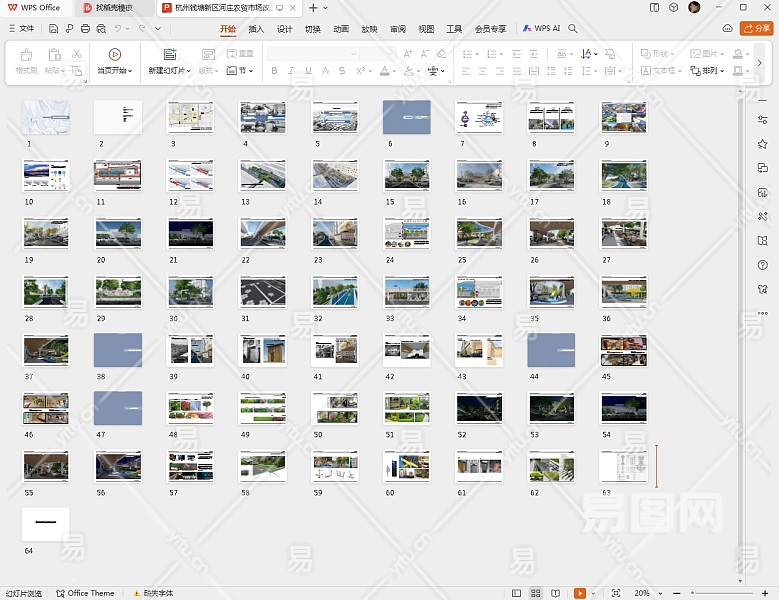Click the WPS AI button
Screen dimensions: 779x600
pyautogui.click(x=541, y=29)
